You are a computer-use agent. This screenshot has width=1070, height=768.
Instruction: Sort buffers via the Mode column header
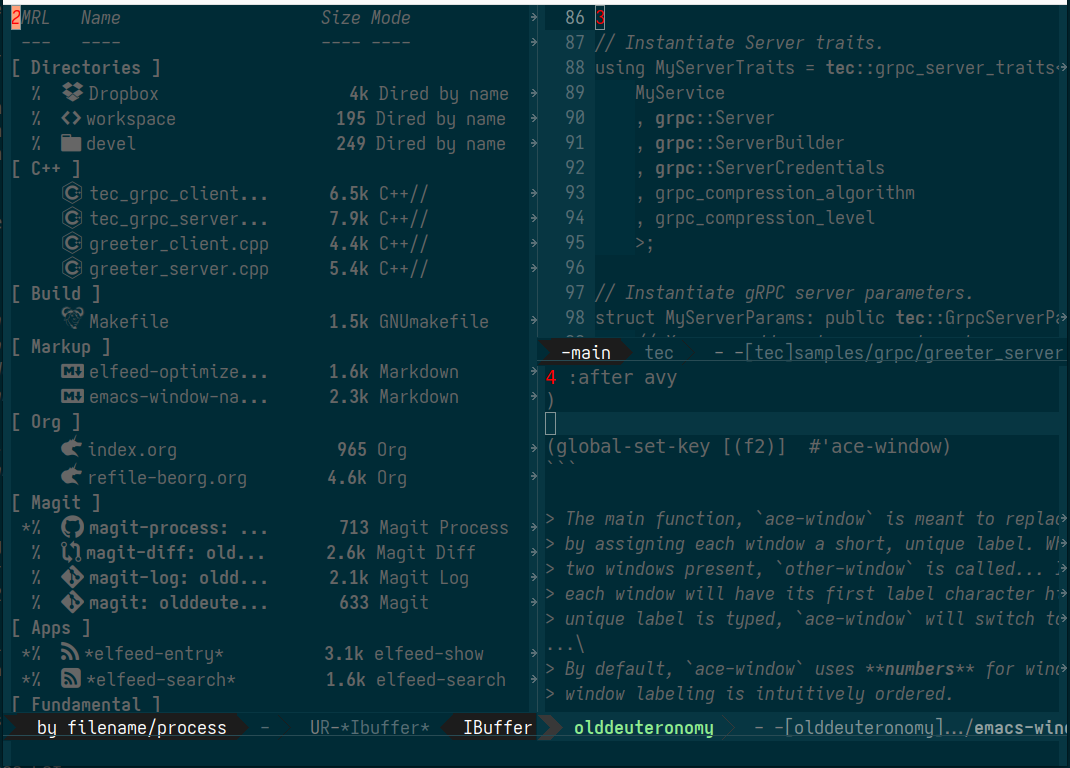(391, 18)
